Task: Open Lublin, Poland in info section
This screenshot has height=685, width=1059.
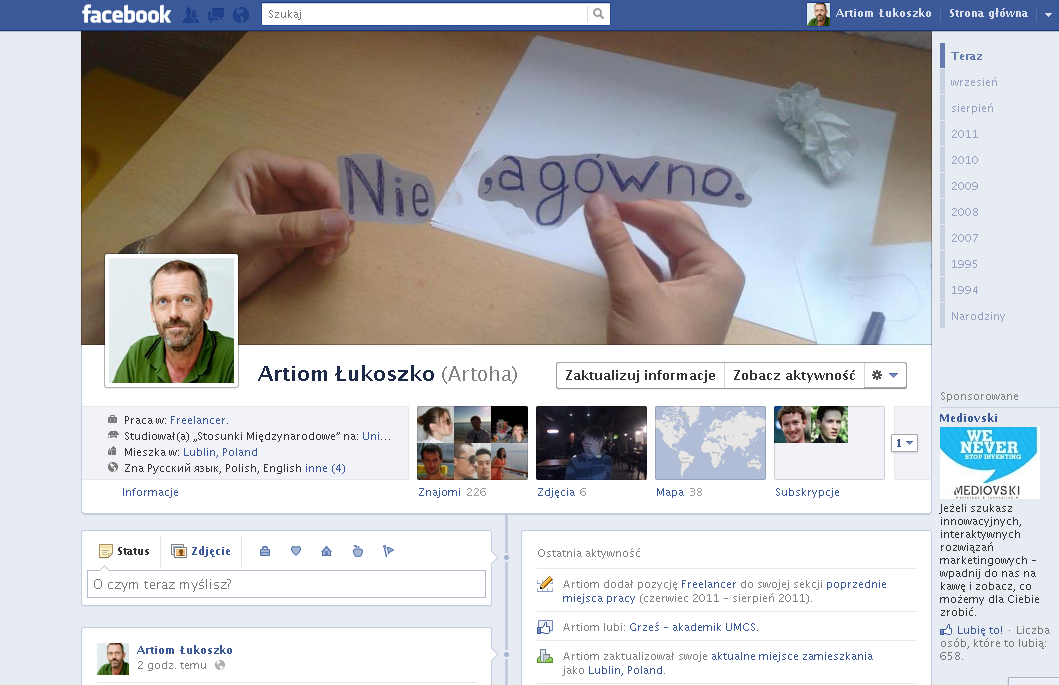Action: (x=220, y=452)
